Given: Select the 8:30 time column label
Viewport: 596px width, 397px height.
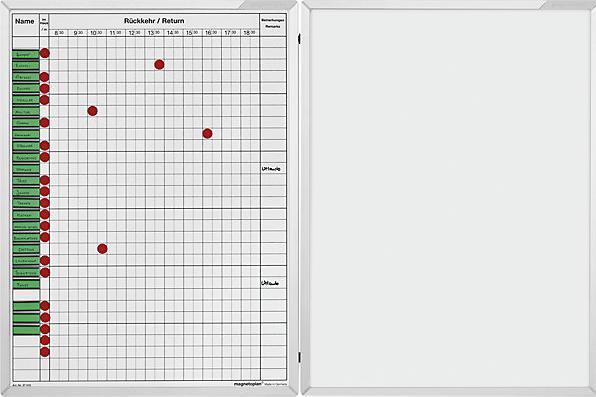Looking at the screenshot, I should tap(59, 33).
